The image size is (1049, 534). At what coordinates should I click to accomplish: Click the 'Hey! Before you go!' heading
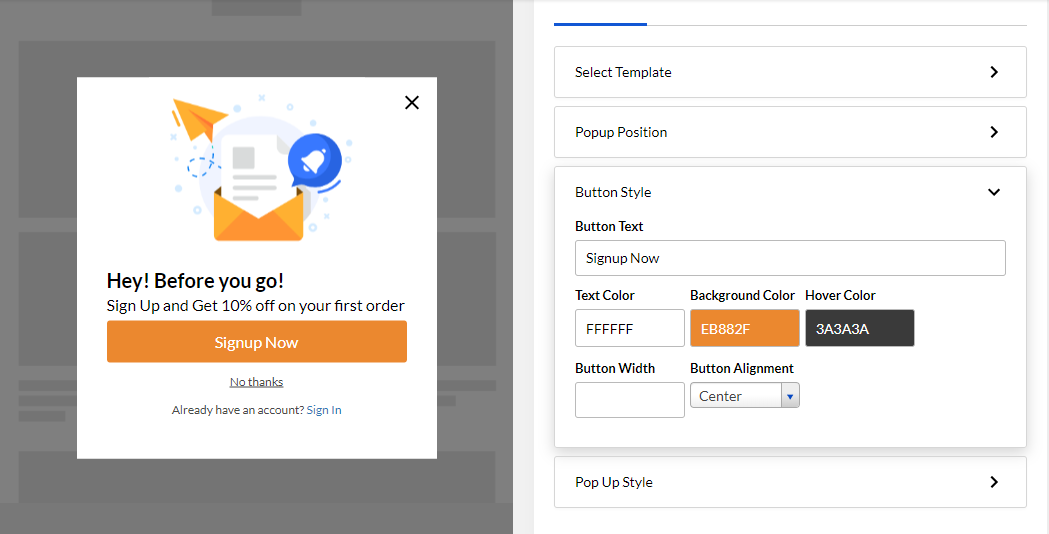(195, 281)
